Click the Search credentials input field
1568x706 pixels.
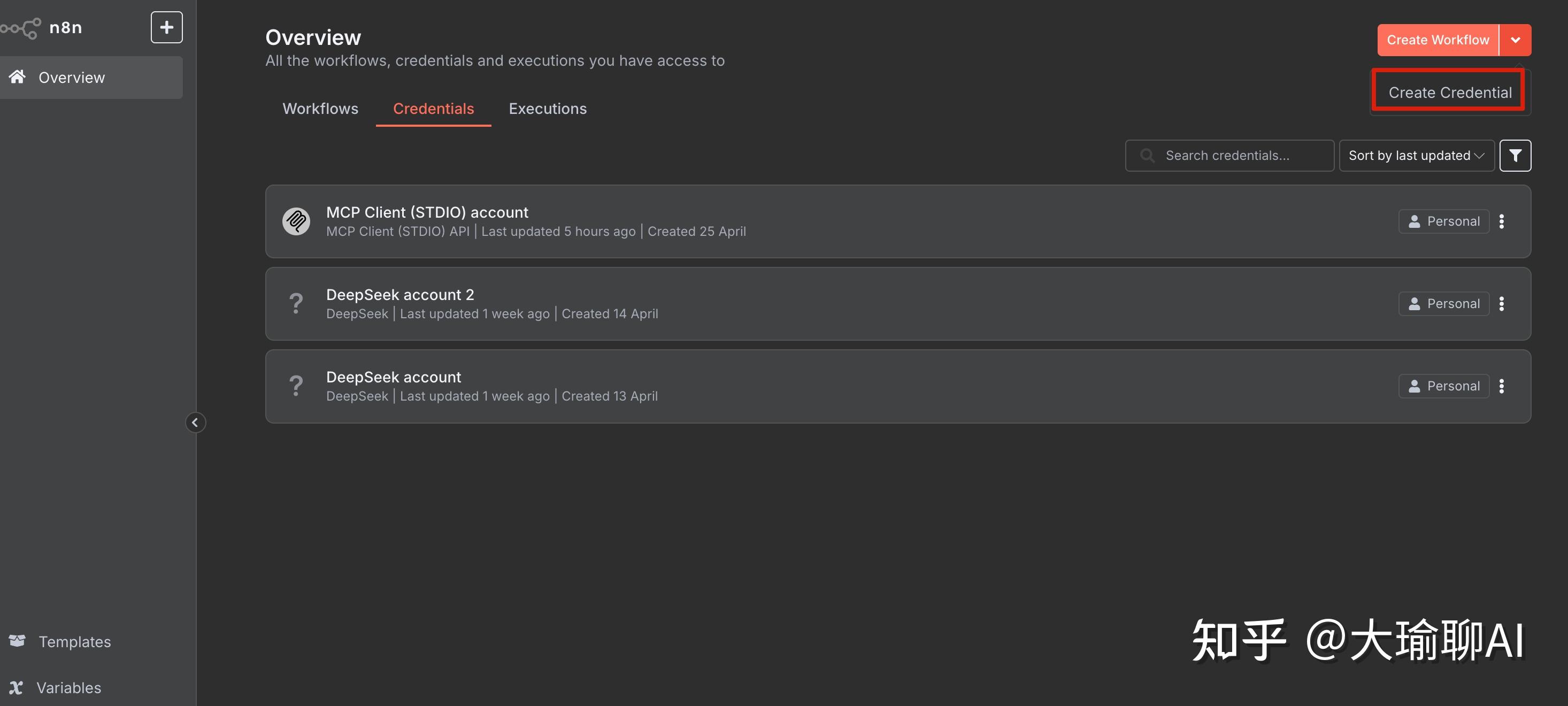1229,156
